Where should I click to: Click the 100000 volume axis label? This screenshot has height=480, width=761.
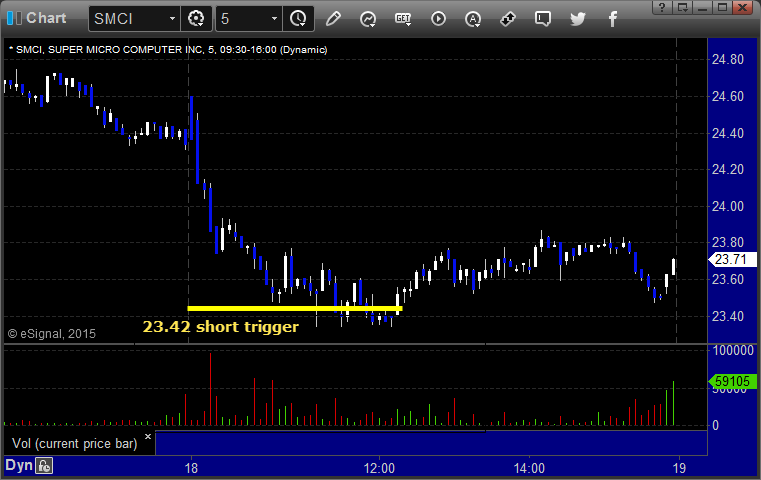coord(733,350)
